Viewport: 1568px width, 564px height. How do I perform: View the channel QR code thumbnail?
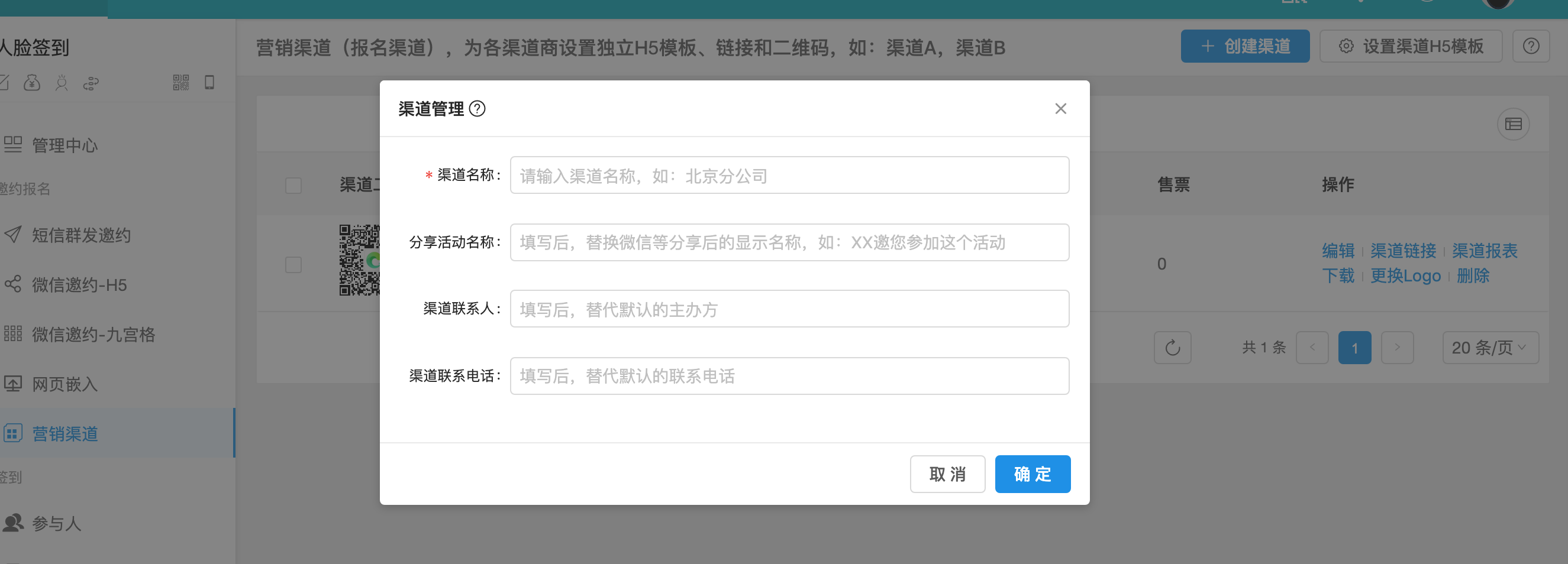[x=360, y=260]
